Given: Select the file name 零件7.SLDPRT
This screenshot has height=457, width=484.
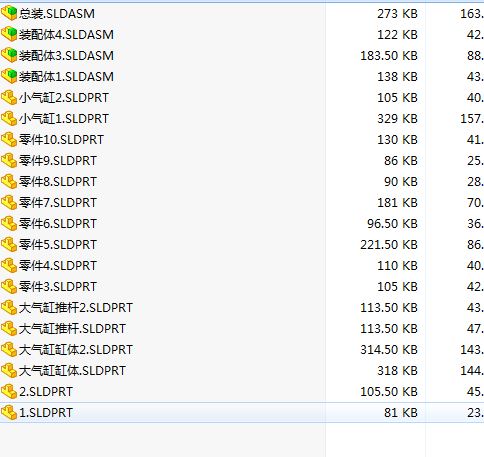Looking at the screenshot, I should 58,203.
